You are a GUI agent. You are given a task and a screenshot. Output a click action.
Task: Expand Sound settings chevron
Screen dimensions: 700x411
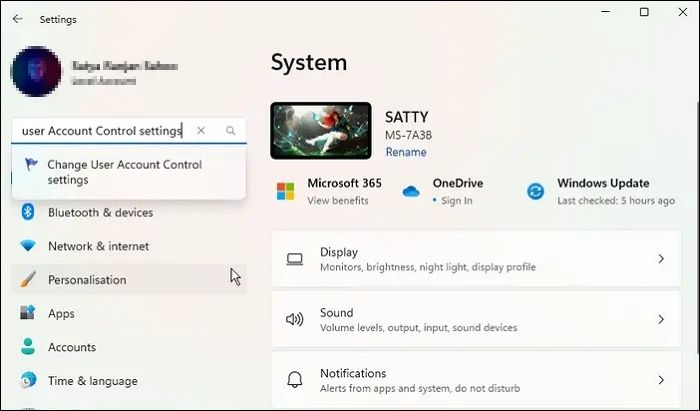(x=660, y=320)
